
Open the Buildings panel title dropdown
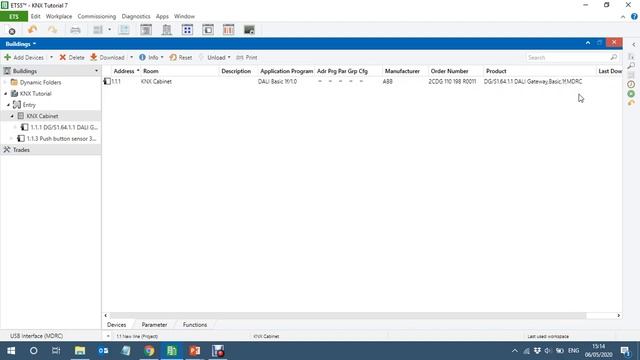coord(34,44)
